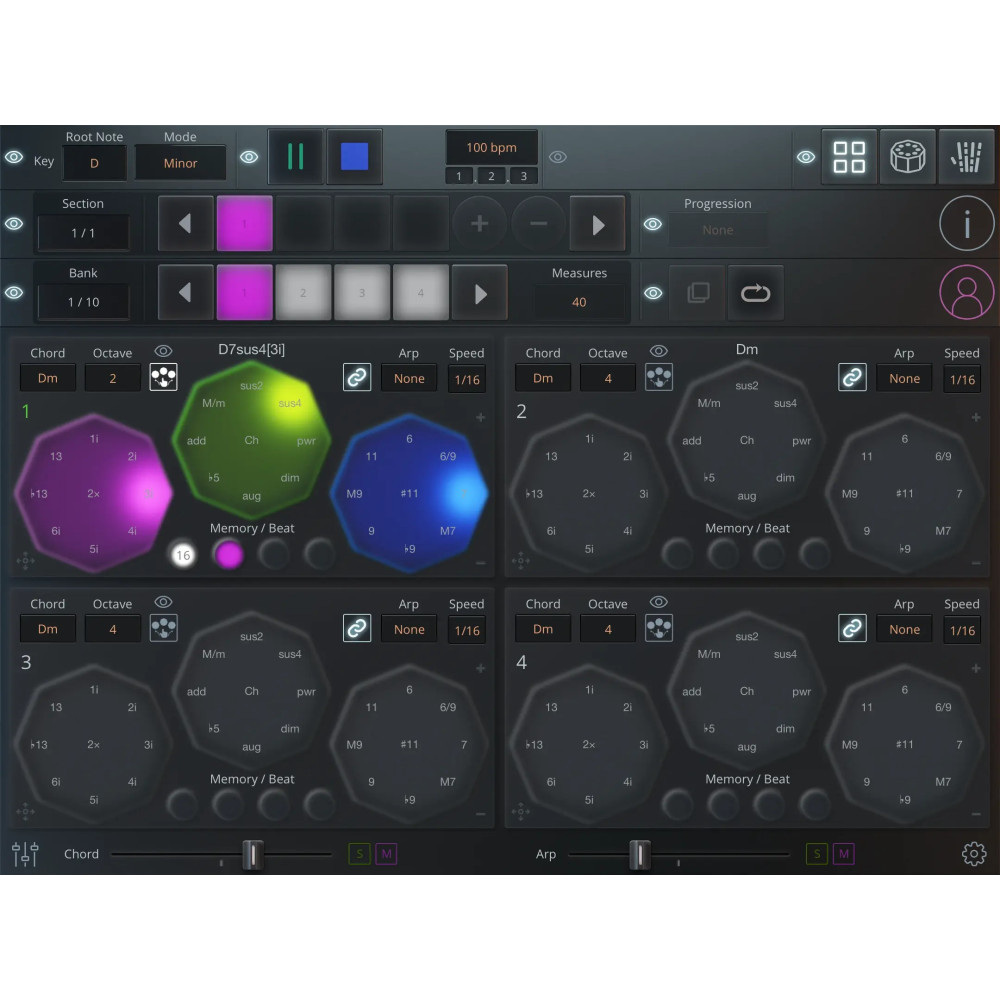Click the 100 bpm value field
The height and width of the screenshot is (1000, 1000).
point(492,147)
